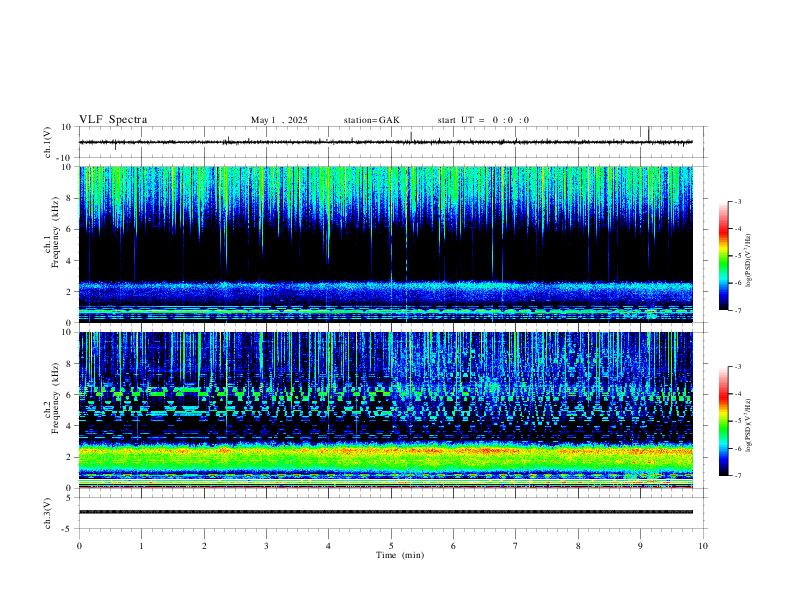
Task: Click the log(PSD) label beside ch.1 color bar
Action: point(748,260)
